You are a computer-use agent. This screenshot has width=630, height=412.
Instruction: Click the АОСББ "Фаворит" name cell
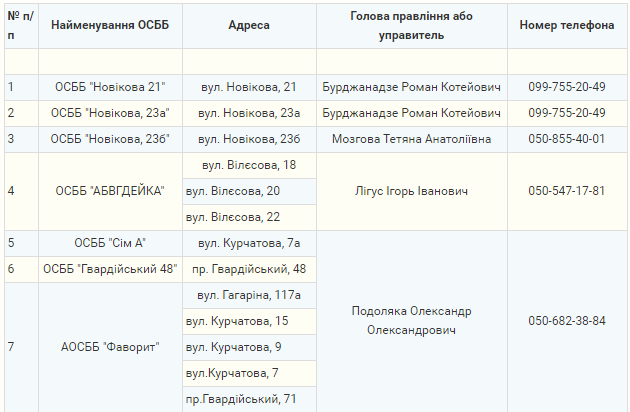pos(110,347)
